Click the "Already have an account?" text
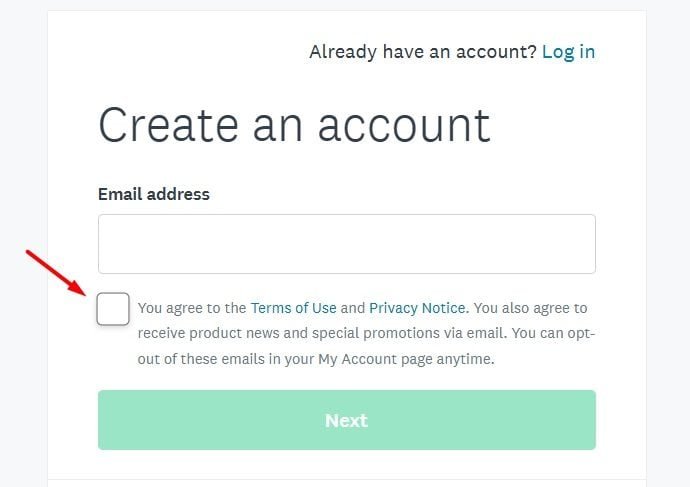The height and width of the screenshot is (487, 690). pyautogui.click(x=422, y=52)
